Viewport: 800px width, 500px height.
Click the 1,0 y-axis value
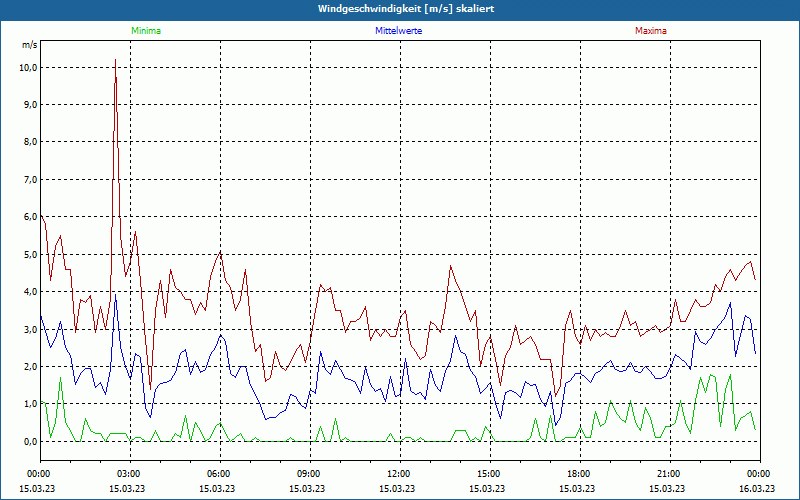click(x=30, y=404)
